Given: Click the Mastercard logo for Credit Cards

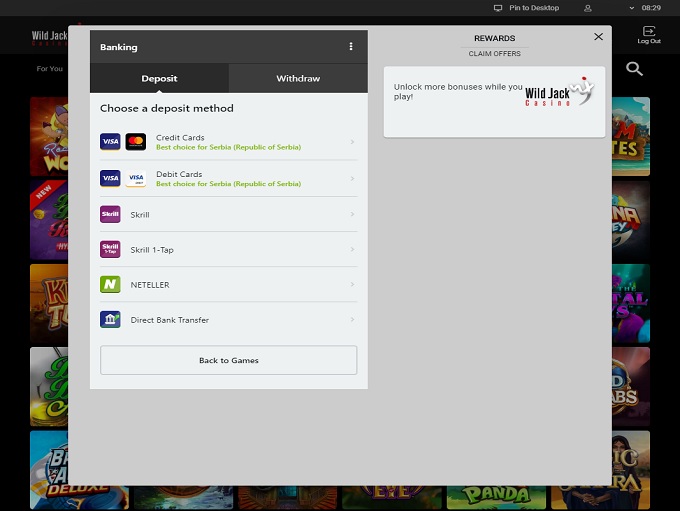Looking at the screenshot, I should [x=136, y=142].
